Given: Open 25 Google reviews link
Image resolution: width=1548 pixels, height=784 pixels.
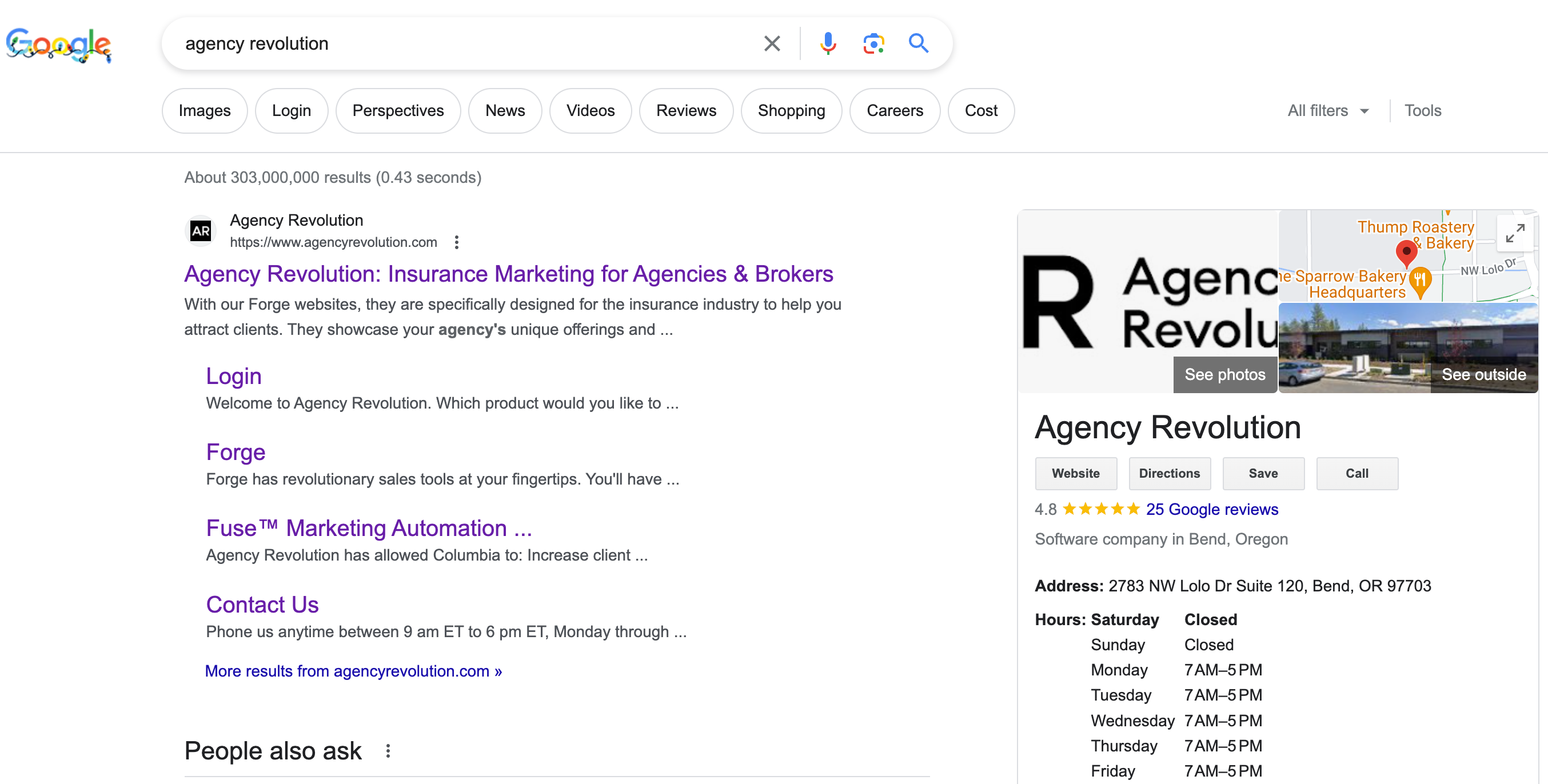Looking at the screenshot, I should coord(1212,510).
